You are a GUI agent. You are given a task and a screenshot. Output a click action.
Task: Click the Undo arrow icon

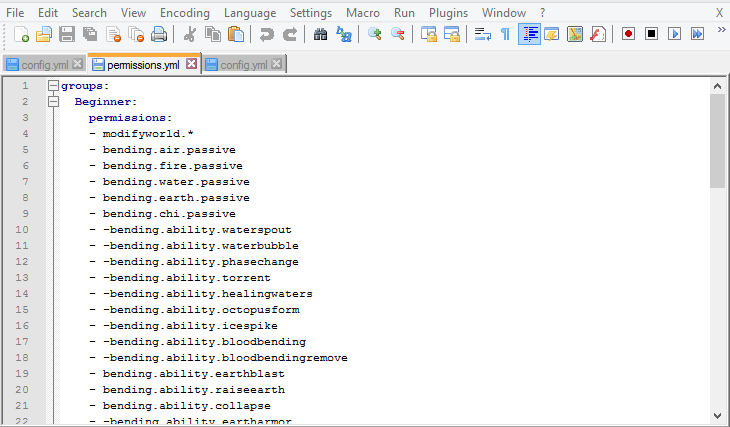tap(266, 34)
